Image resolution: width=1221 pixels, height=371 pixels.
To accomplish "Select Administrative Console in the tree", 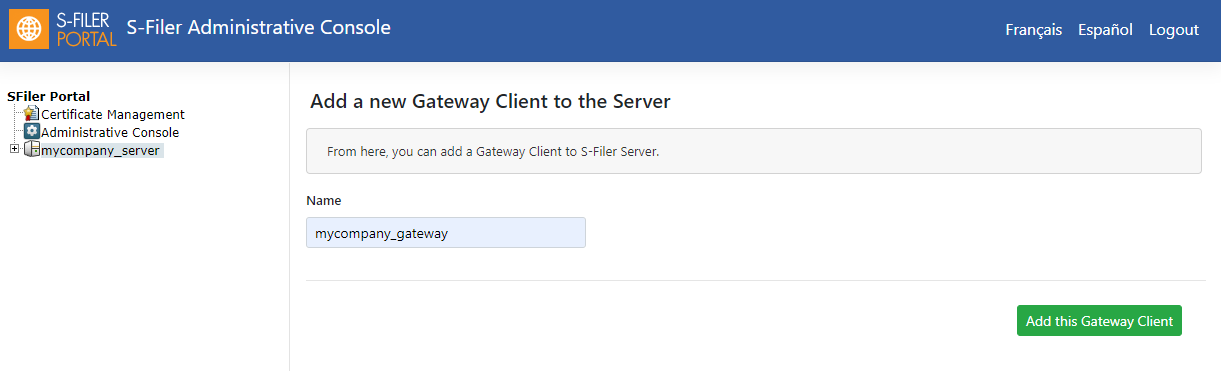I will pos(110,132).
